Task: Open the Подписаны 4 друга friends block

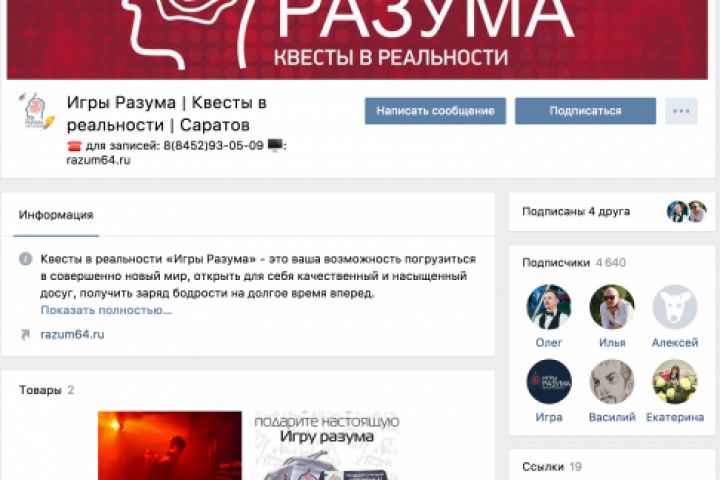Action: (612, 212)
